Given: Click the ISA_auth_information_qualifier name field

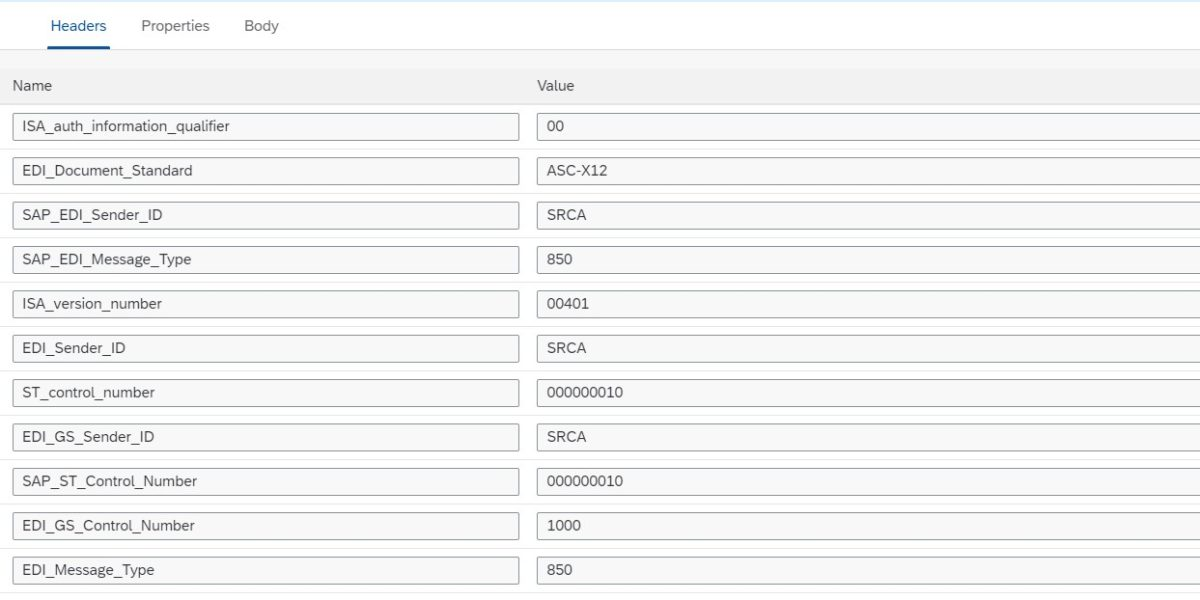Looking at the screenshot, I should 266,126.
